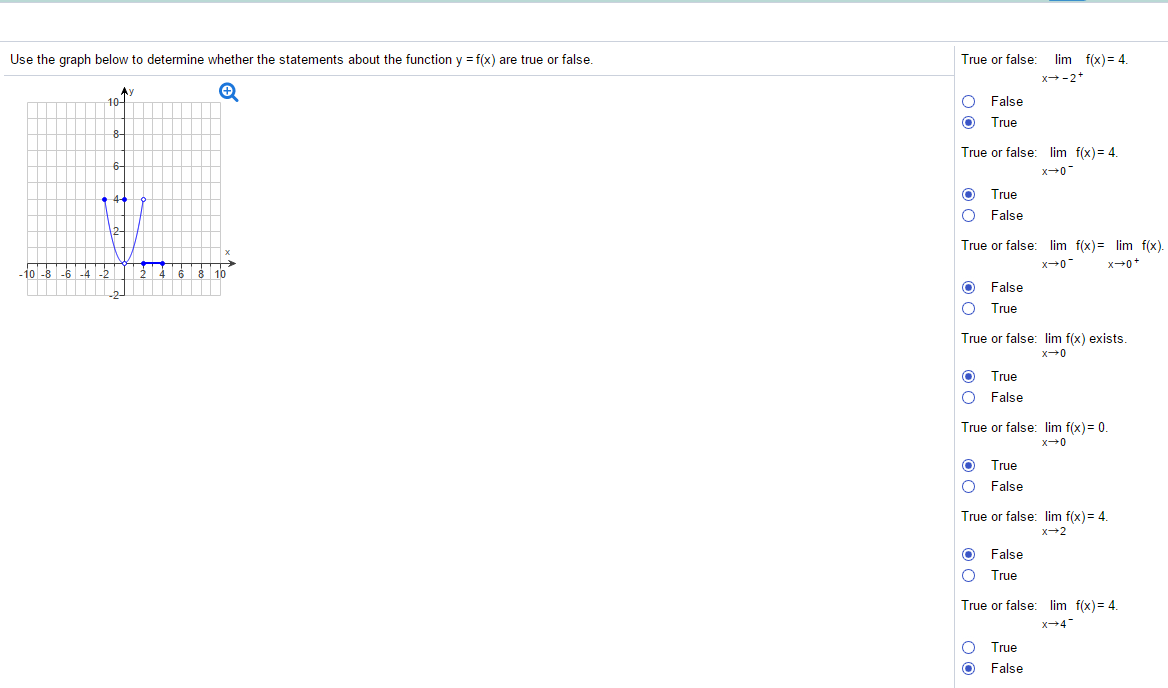
Task: Mark True for x→4⁻ limit equals 4
Action: click(x=968, y=647)
